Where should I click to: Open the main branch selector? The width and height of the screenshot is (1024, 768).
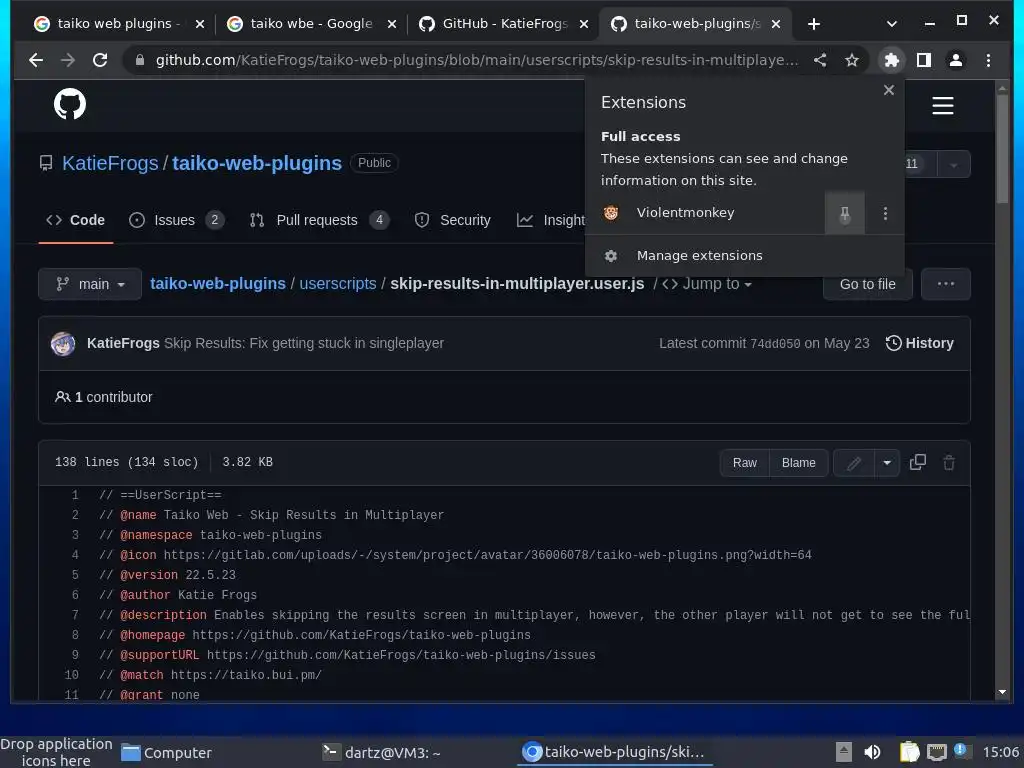90,284
